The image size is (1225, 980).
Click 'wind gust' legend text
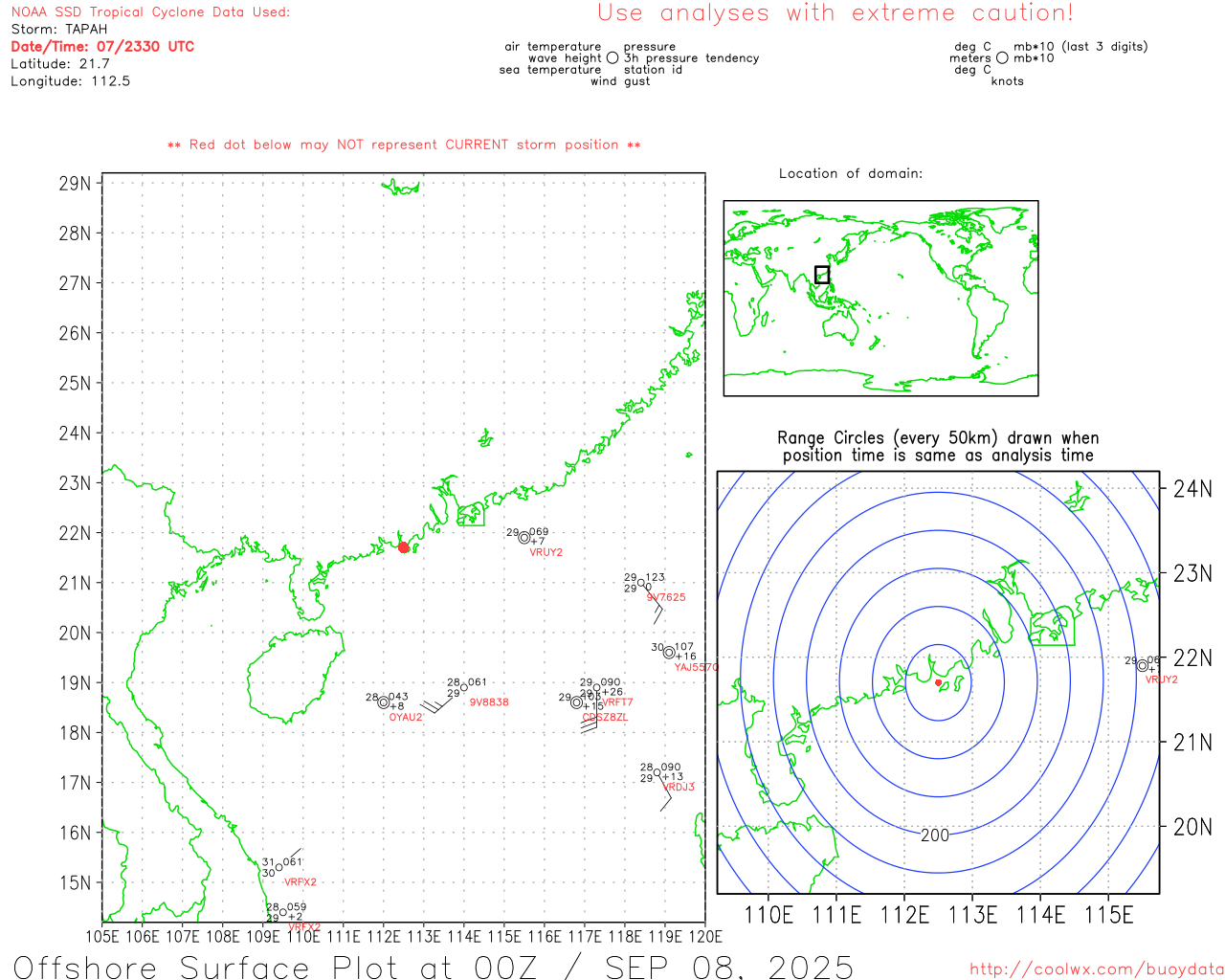620,81
